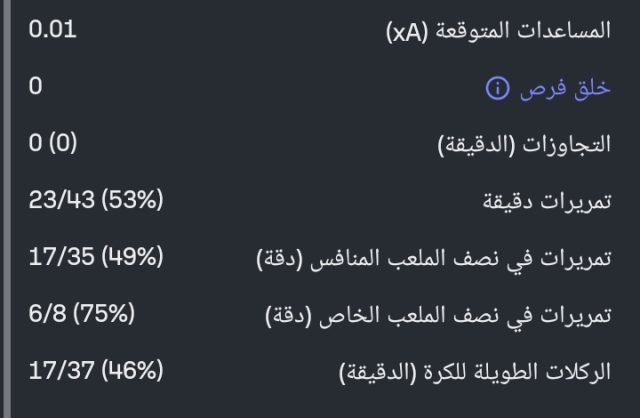Select the 17/35 opponent half passes figure
This screenshot has width=640, height=418.
pyautogui.click(x=62, y=257)
